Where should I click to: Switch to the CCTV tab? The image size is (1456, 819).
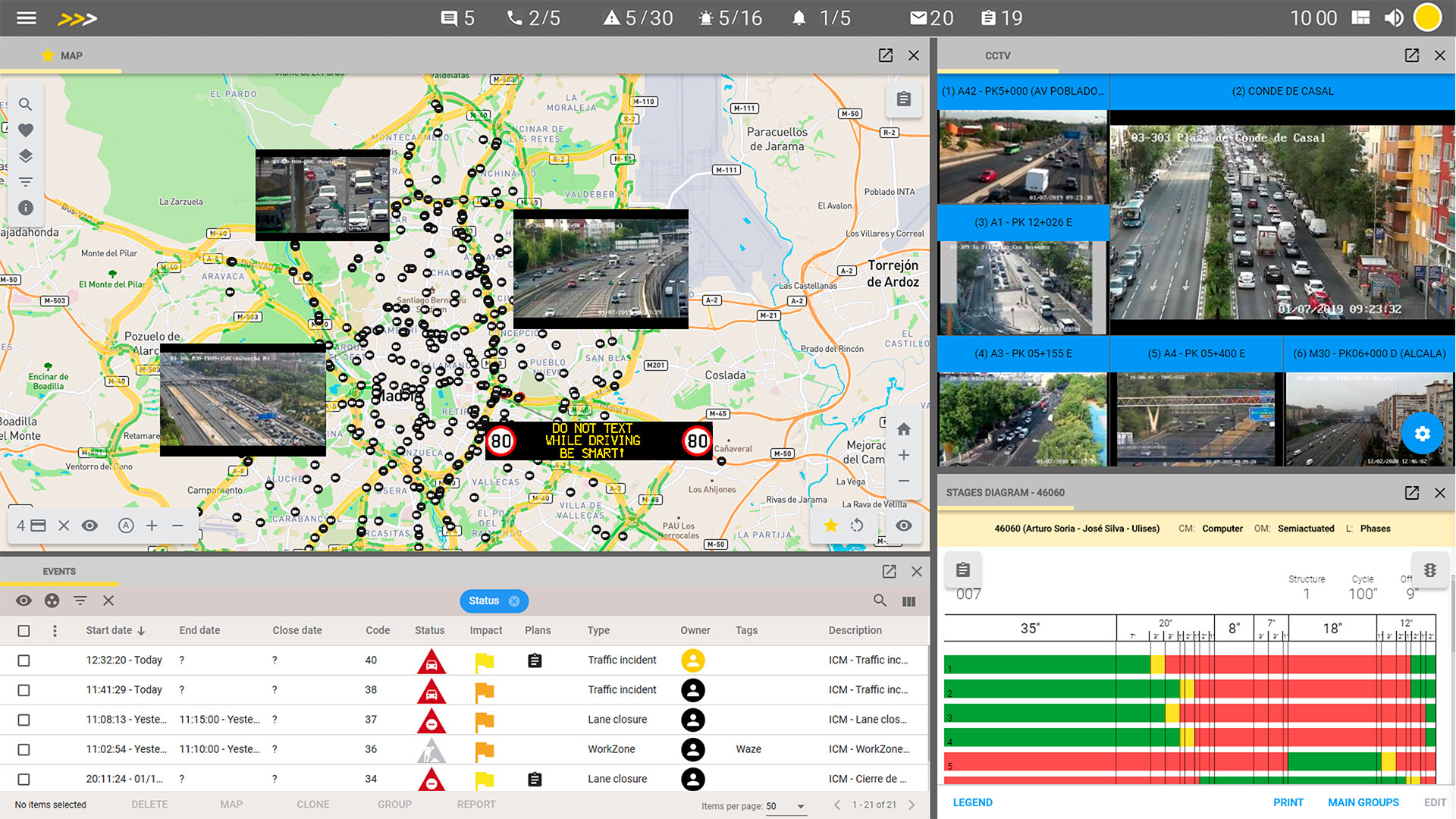click(997, 55)
